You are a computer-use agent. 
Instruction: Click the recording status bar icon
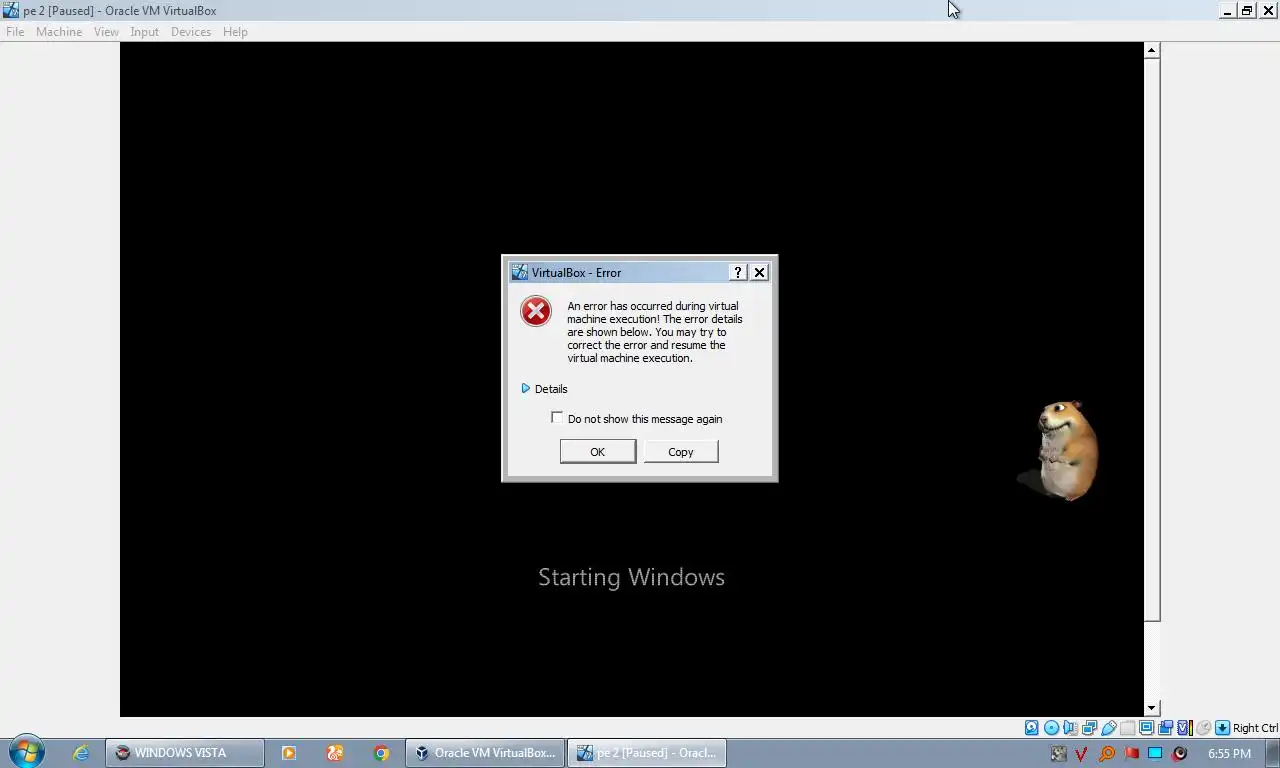click(x=1165, y=728)
